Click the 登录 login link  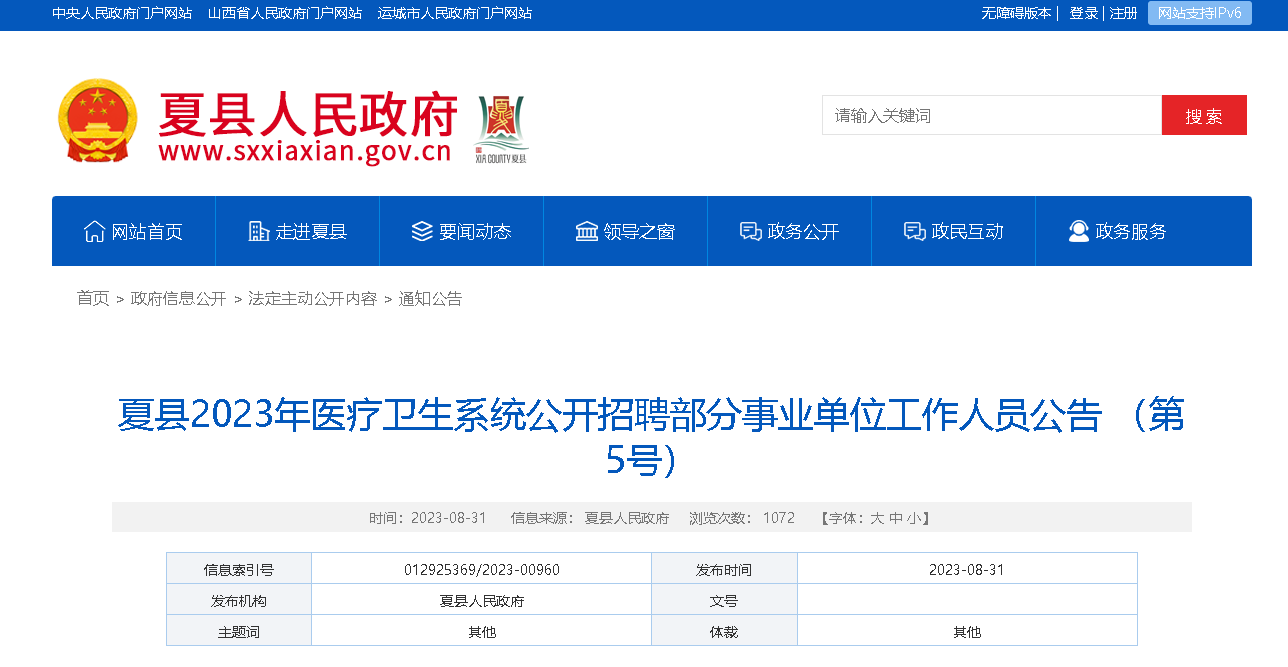(1084, 13)
